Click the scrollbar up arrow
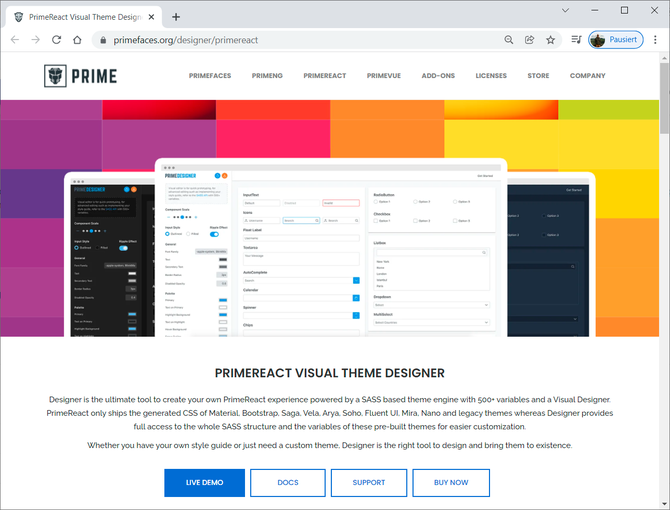 pos(664,58)
